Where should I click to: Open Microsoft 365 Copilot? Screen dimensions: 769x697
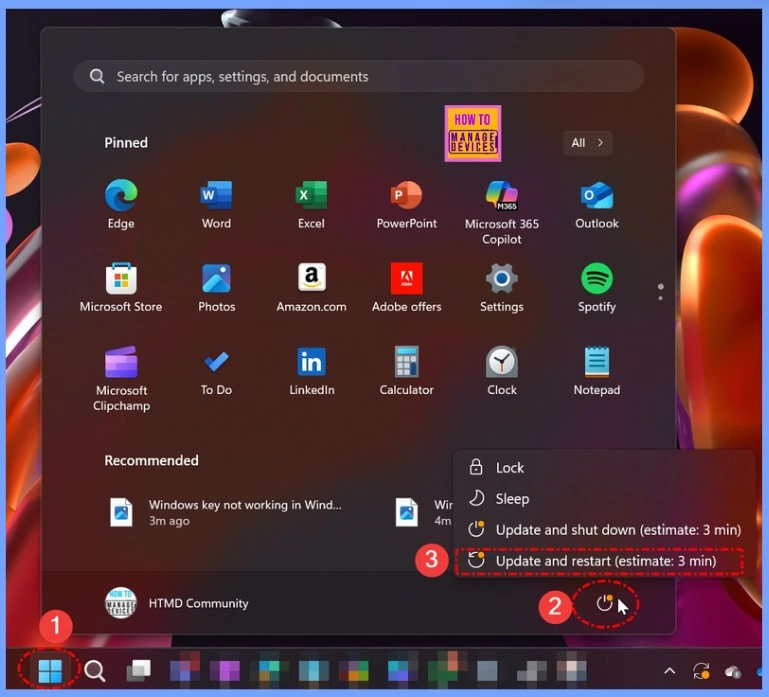502,212
